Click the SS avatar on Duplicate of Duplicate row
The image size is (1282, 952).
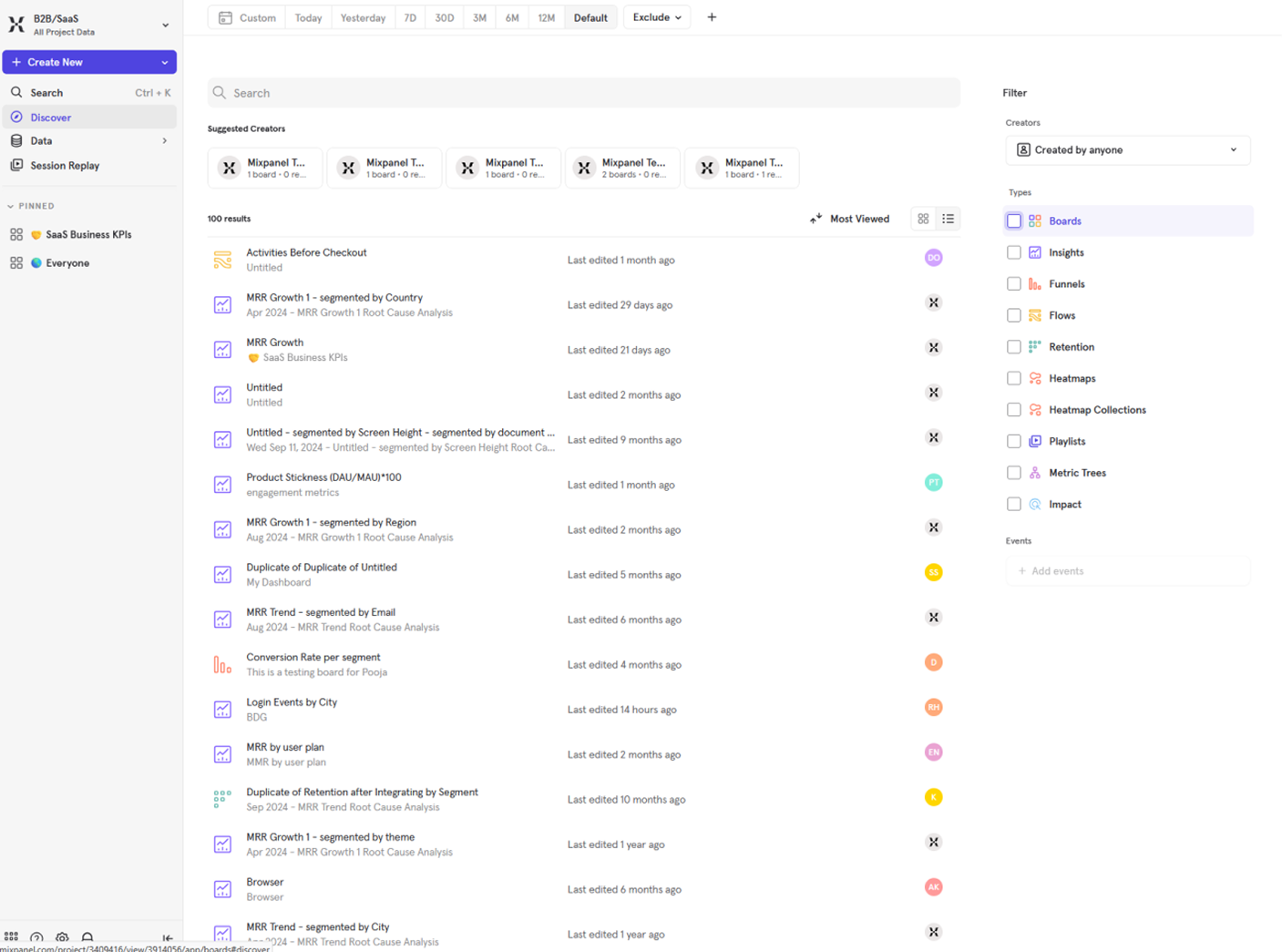tap(933, 572)
